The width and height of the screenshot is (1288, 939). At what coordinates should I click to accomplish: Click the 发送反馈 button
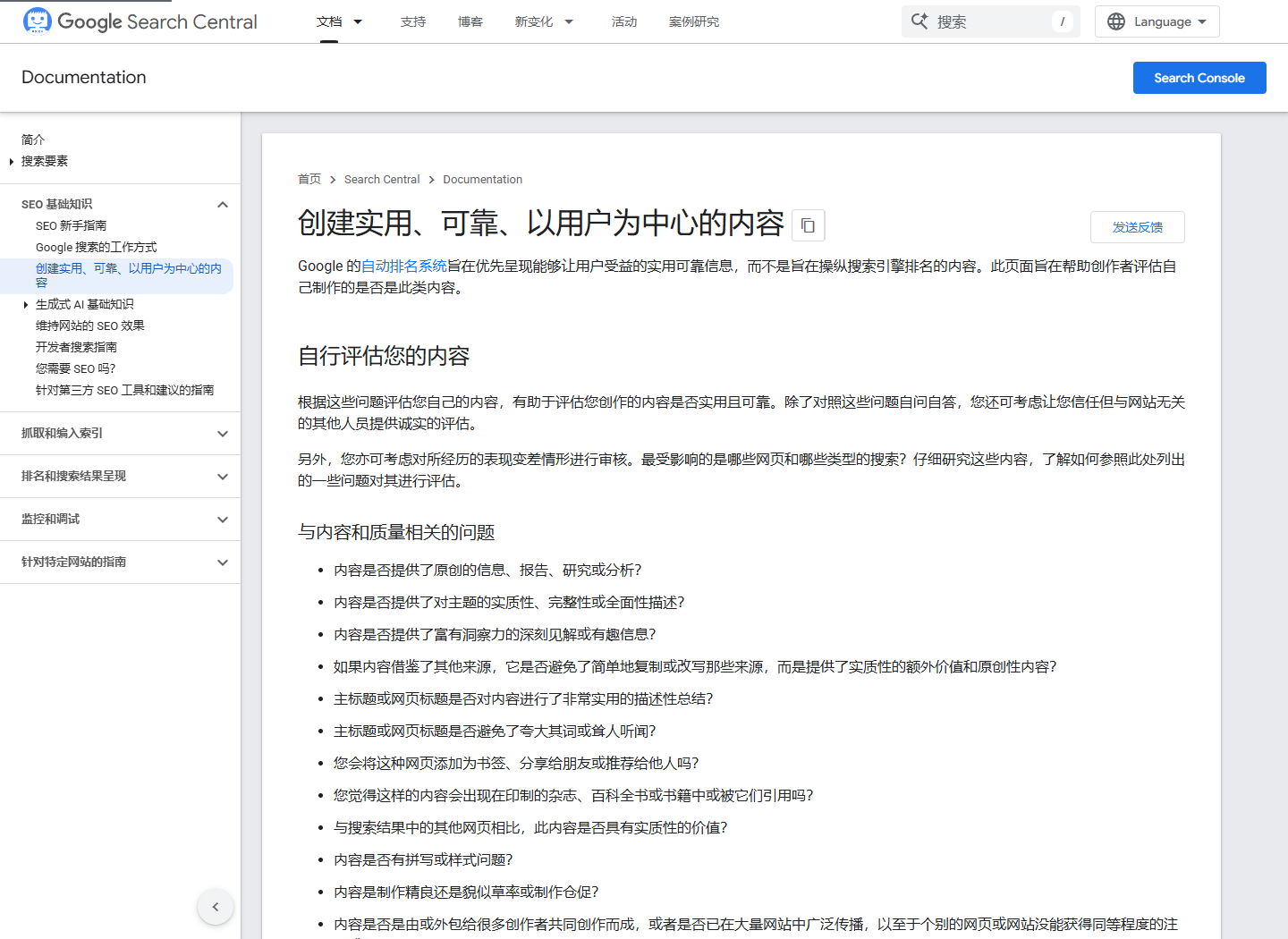coord(1138,227)
